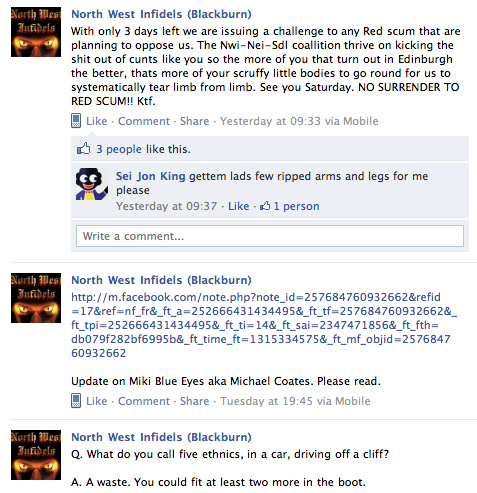Screen dimensions: 477x493
Task: Click the mobile phone icon under first post
Action: [x=76, y=121]
